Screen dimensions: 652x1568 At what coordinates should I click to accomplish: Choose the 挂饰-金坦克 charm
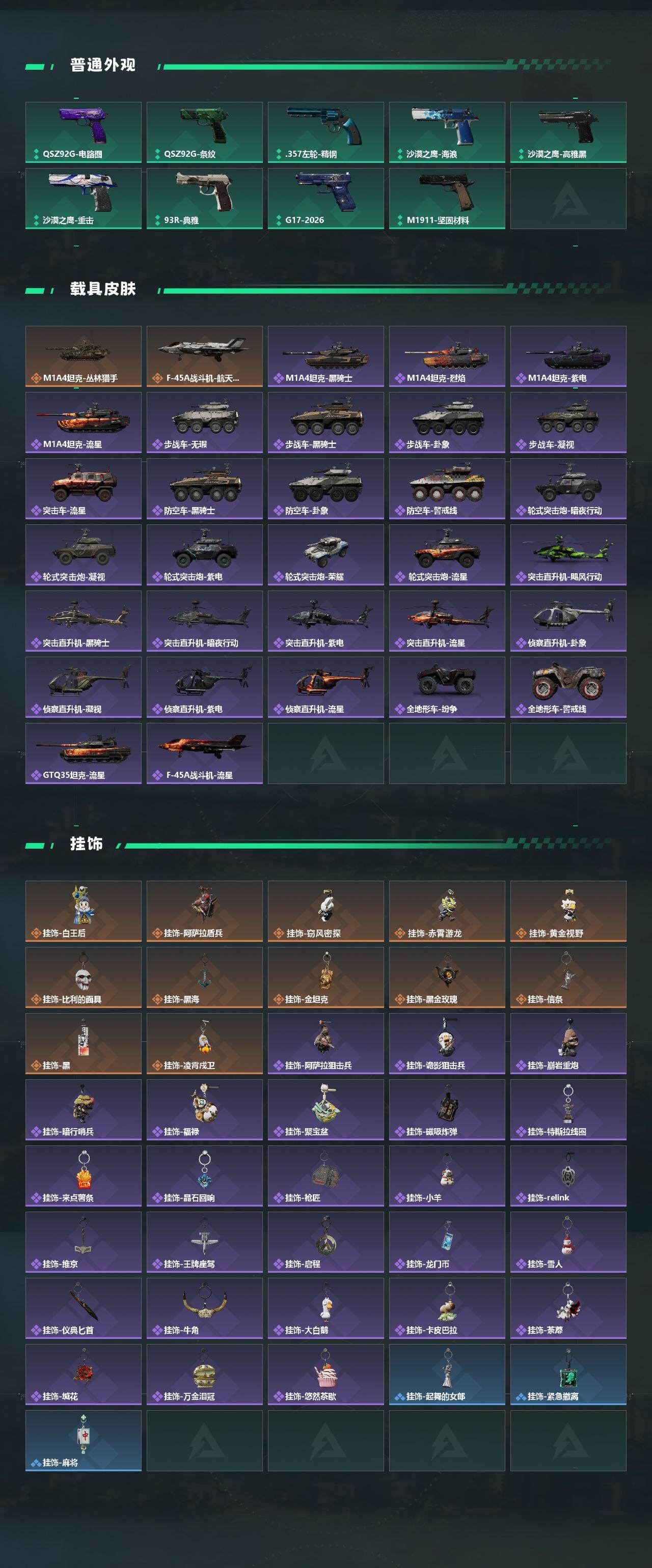coord(325,977)
